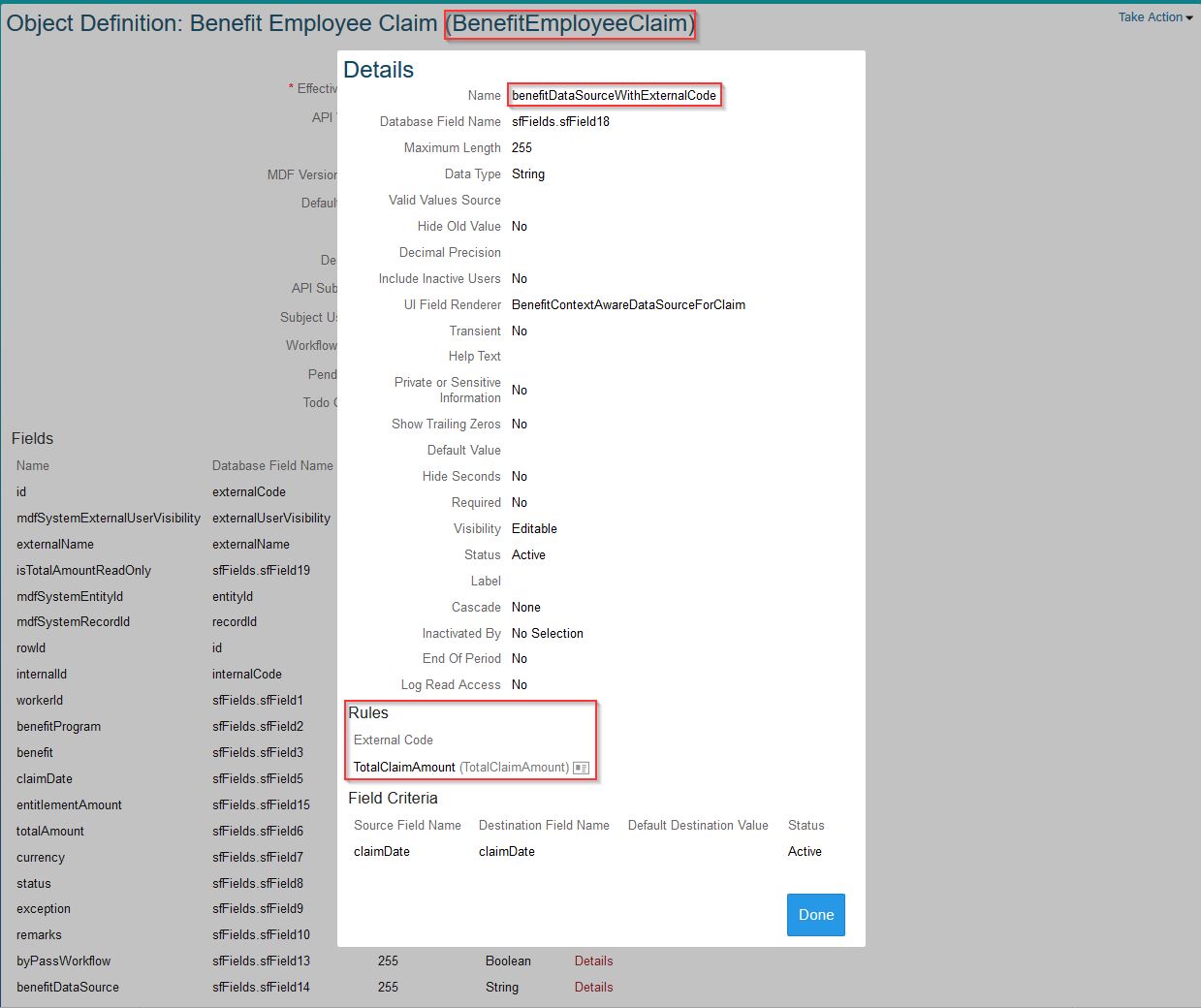Select the isTotalAmountReadOnly field name
The width and height of the screenshot is (1201, 1008).
coord(83,570)
